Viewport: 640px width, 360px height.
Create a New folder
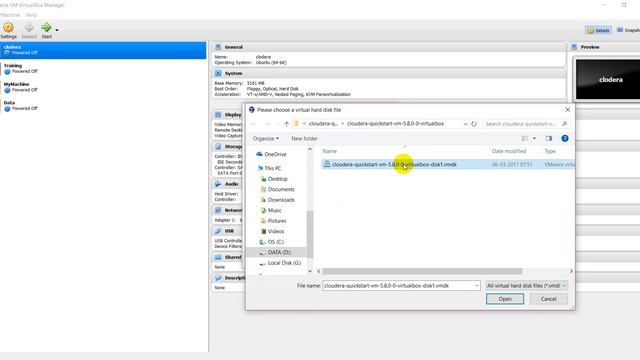pos(304,139)
